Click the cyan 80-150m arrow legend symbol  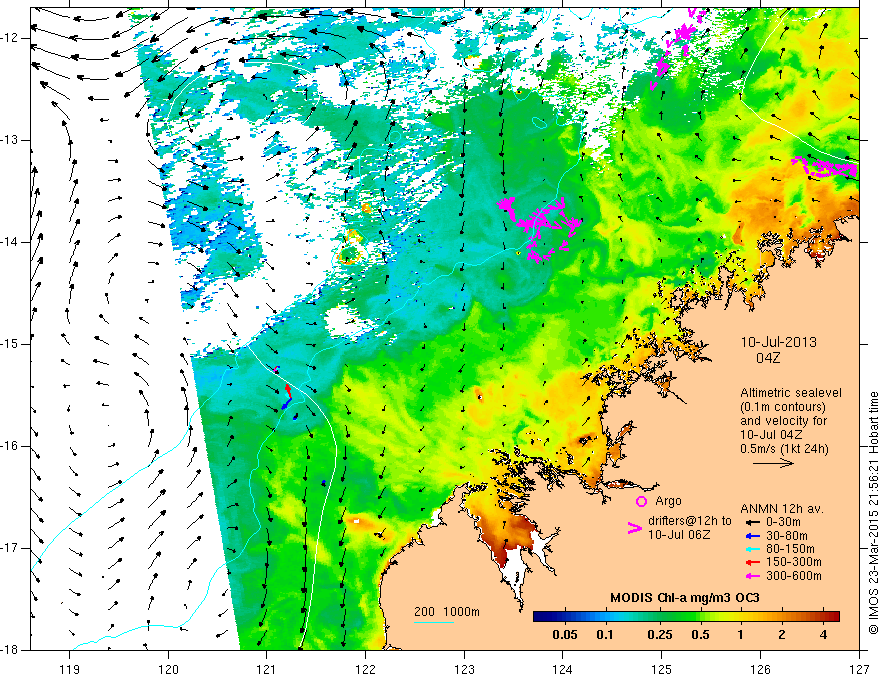point(751,549)
